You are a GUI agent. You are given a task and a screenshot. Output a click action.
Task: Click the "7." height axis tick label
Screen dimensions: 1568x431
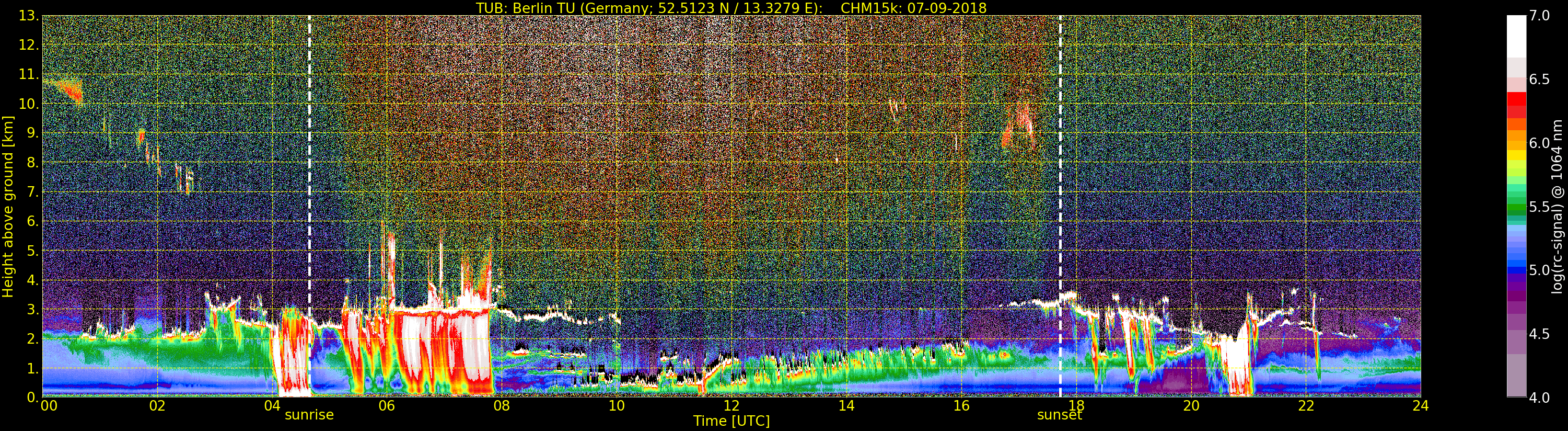pyautogui.click(x=32, y=192)
